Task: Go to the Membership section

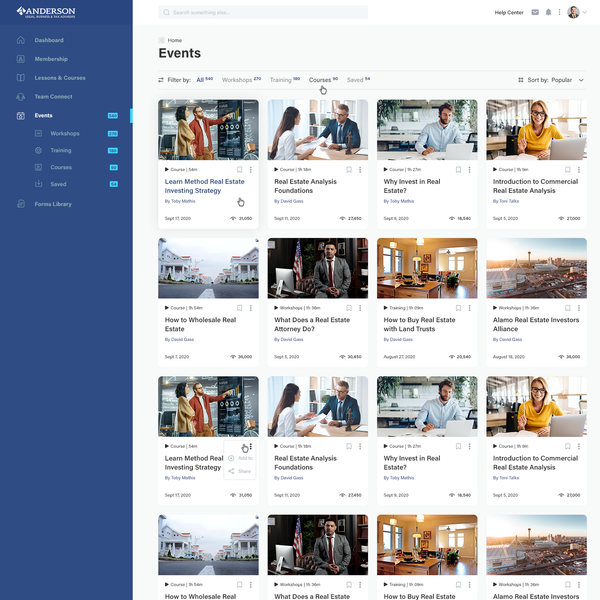Action: coord(51,59)
